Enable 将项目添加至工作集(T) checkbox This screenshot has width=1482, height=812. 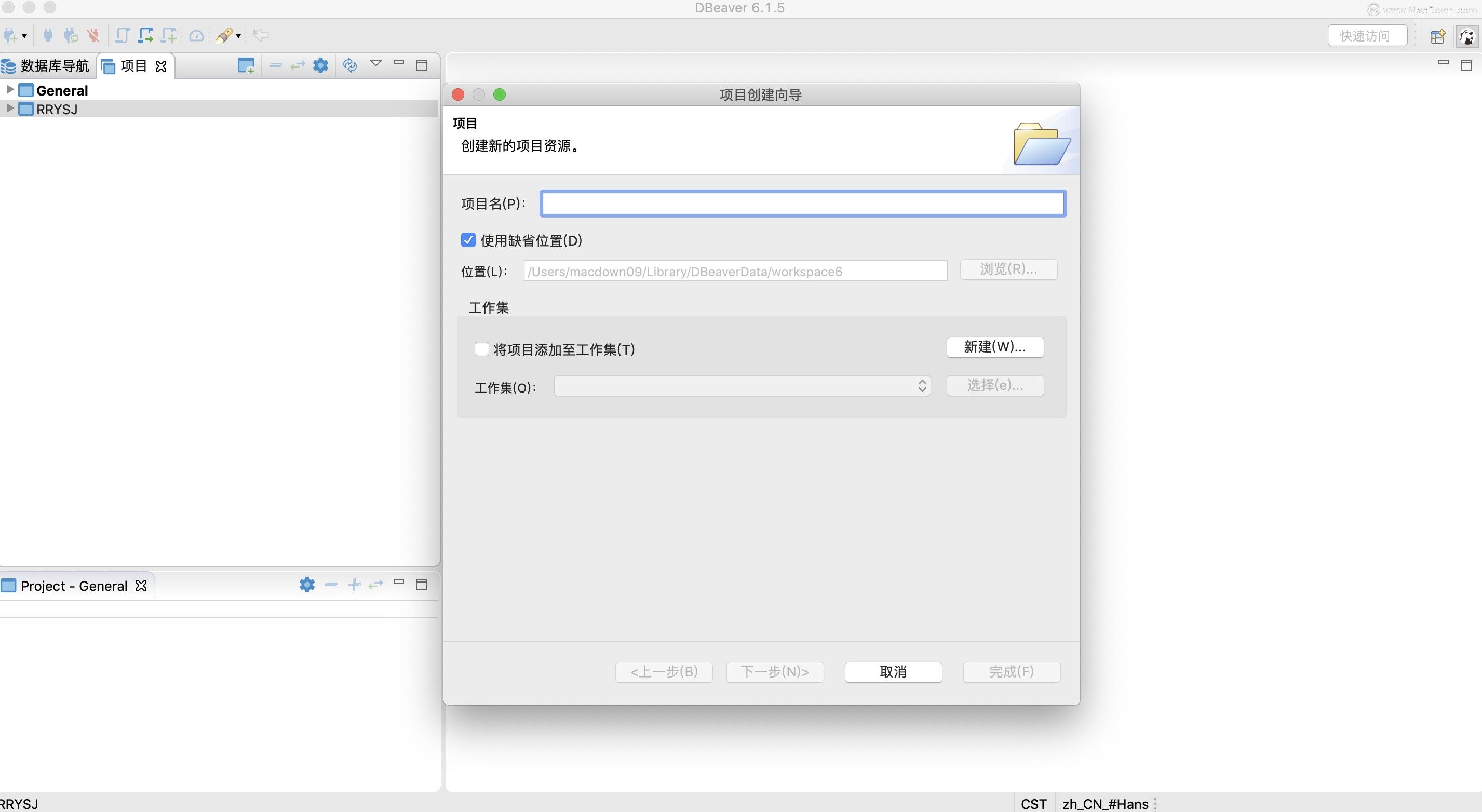click(x=481, y=349)
